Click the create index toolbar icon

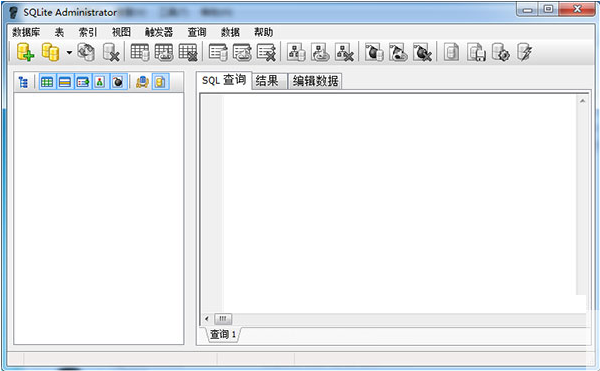click(x=218, y=52)
